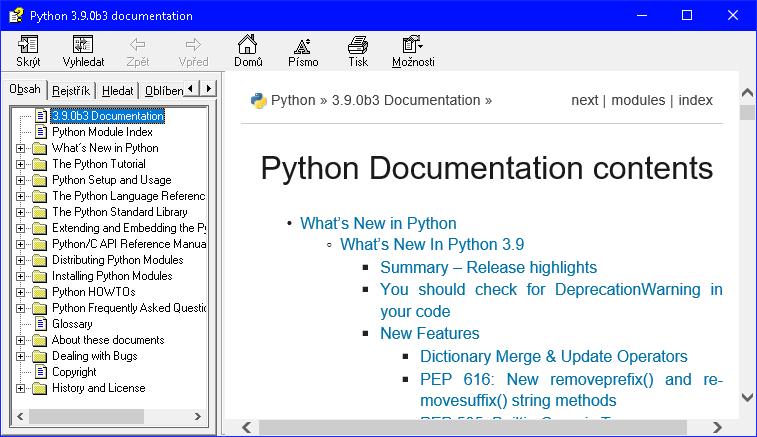Viewport: 757px width, 437px height.
Task: Open the Písmo font toolbar icon
Action: click(303, 46)
